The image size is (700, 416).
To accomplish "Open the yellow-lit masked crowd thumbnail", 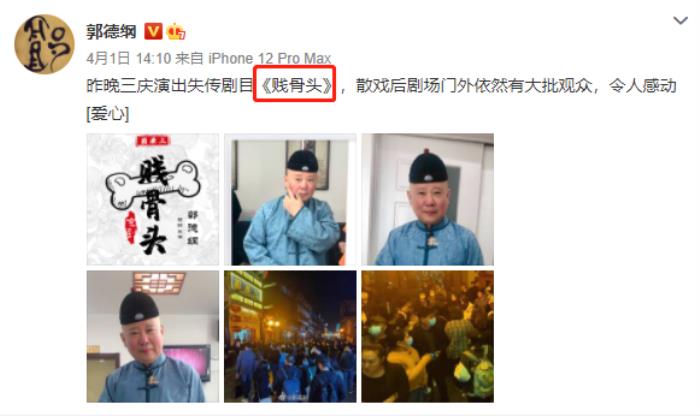I will [x=428, y=337].
